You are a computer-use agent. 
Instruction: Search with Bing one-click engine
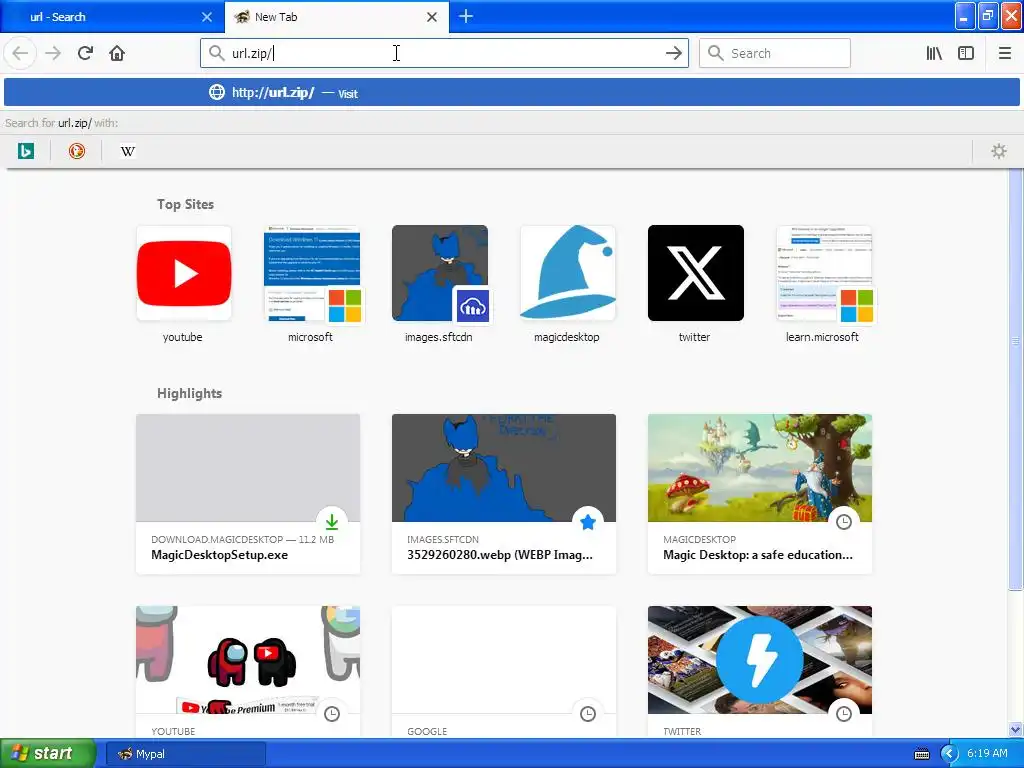point(25,152)
